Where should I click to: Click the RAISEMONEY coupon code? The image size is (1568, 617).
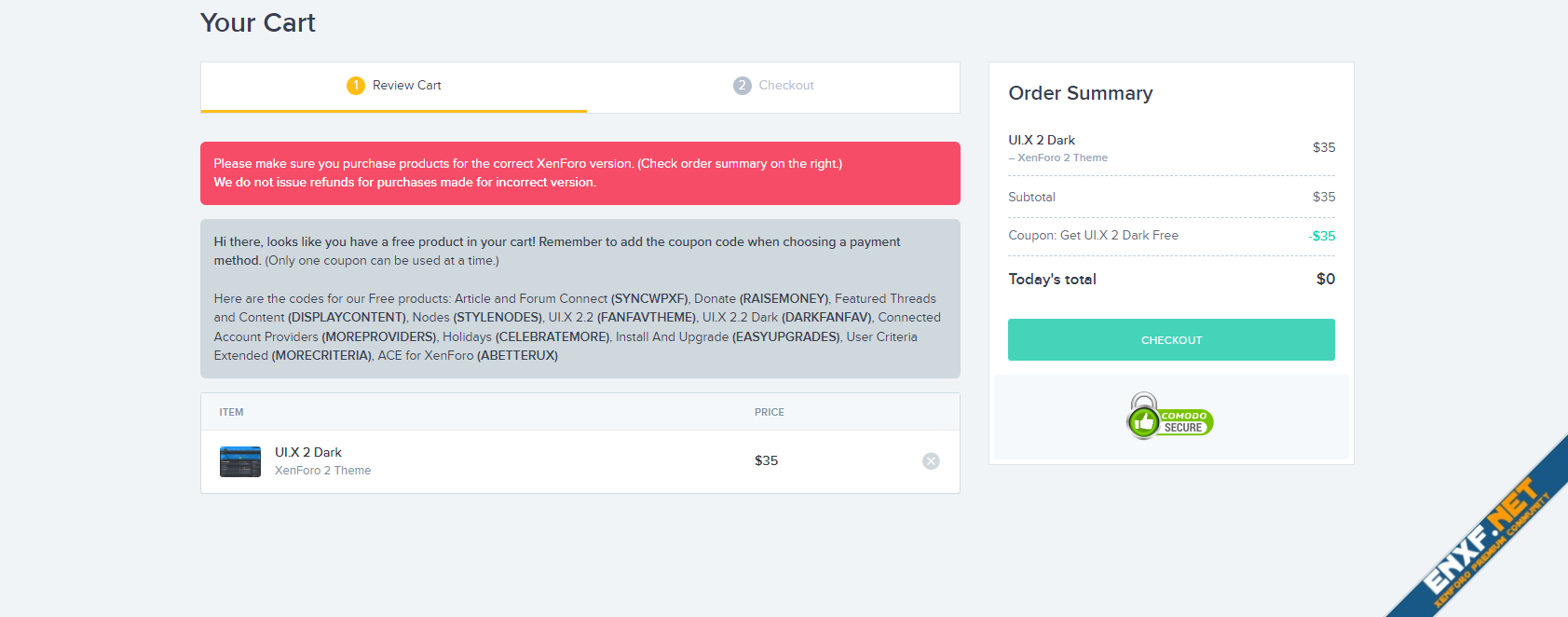(x=784, y=298)
